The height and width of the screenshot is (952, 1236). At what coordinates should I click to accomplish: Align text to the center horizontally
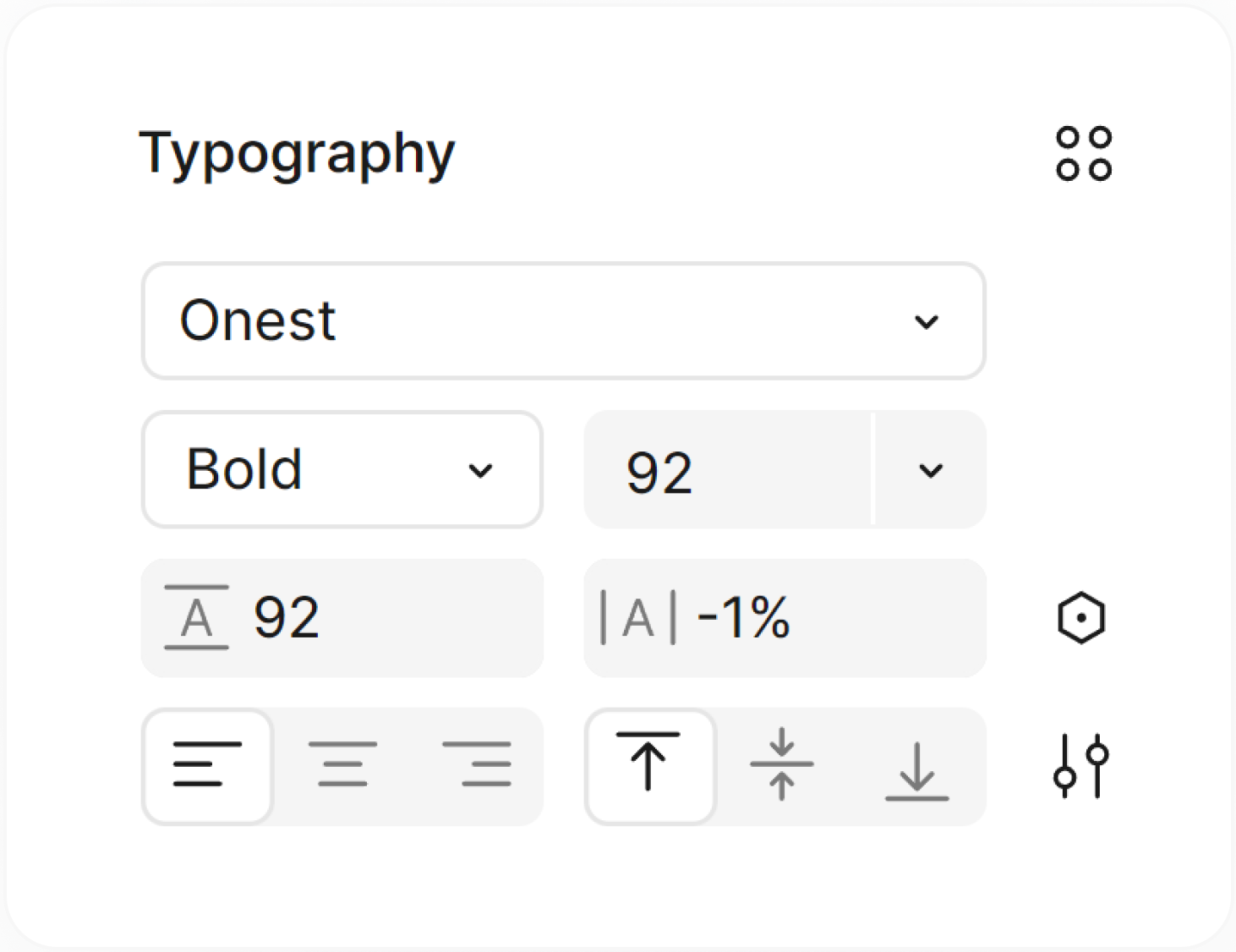point(342,765)
